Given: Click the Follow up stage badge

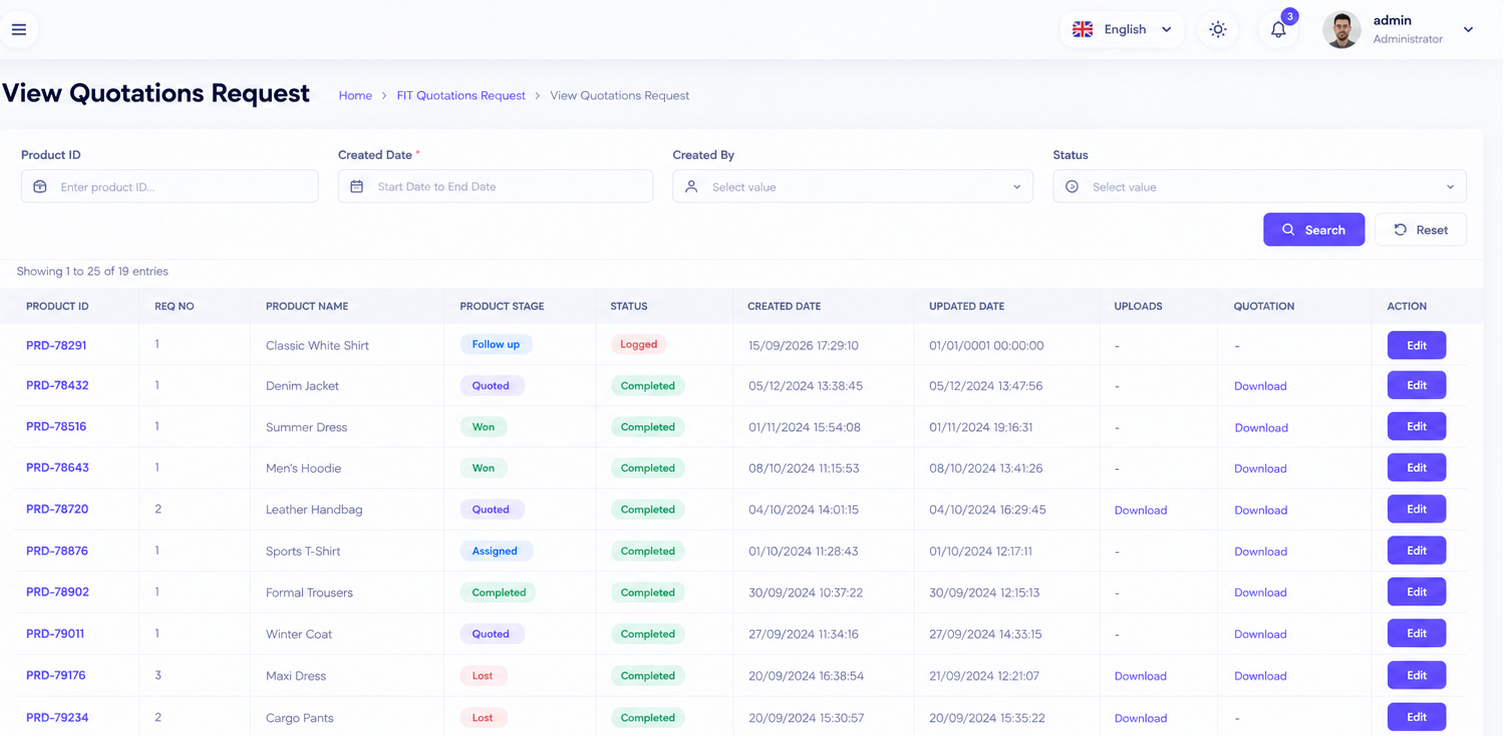Looking at the screenshot, I should pos(496,344).
